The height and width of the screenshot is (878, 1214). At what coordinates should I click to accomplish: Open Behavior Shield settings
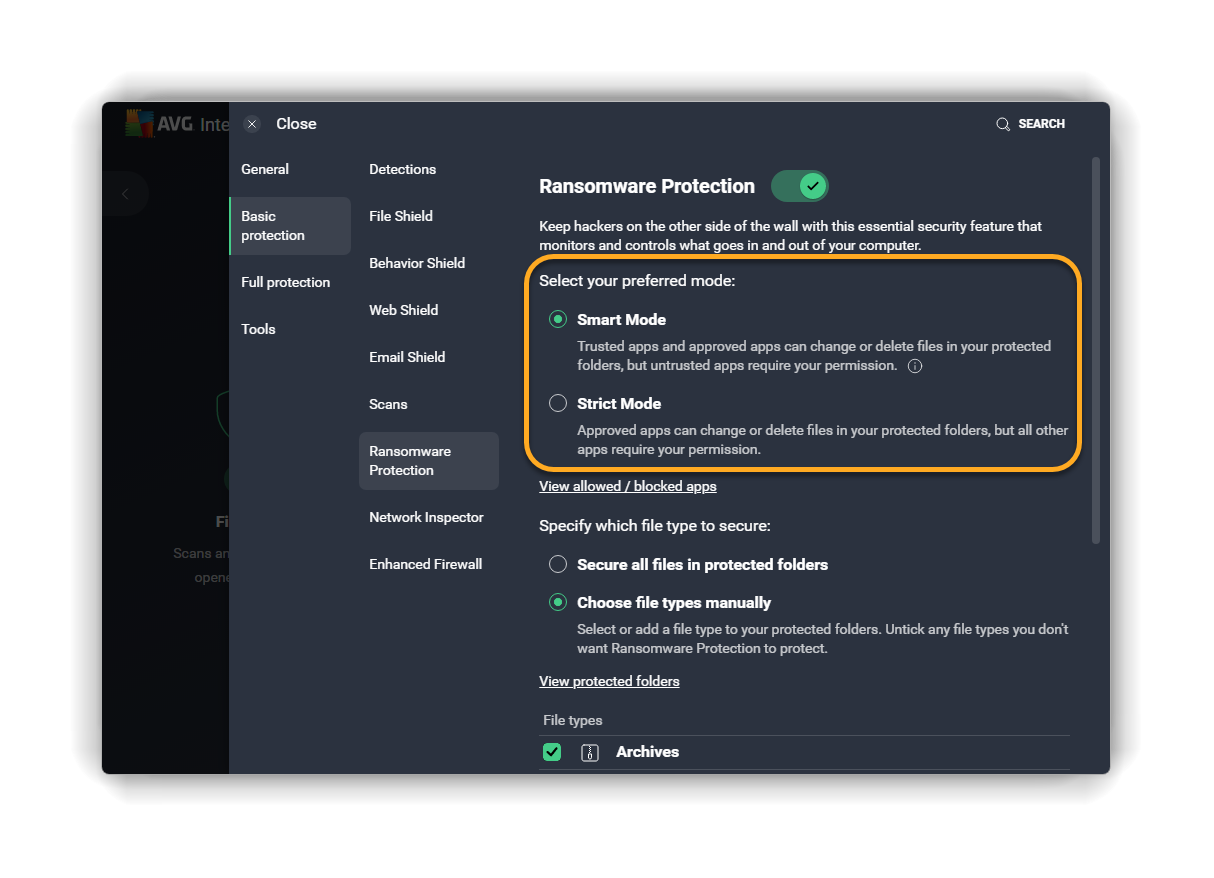click(417, 263)
